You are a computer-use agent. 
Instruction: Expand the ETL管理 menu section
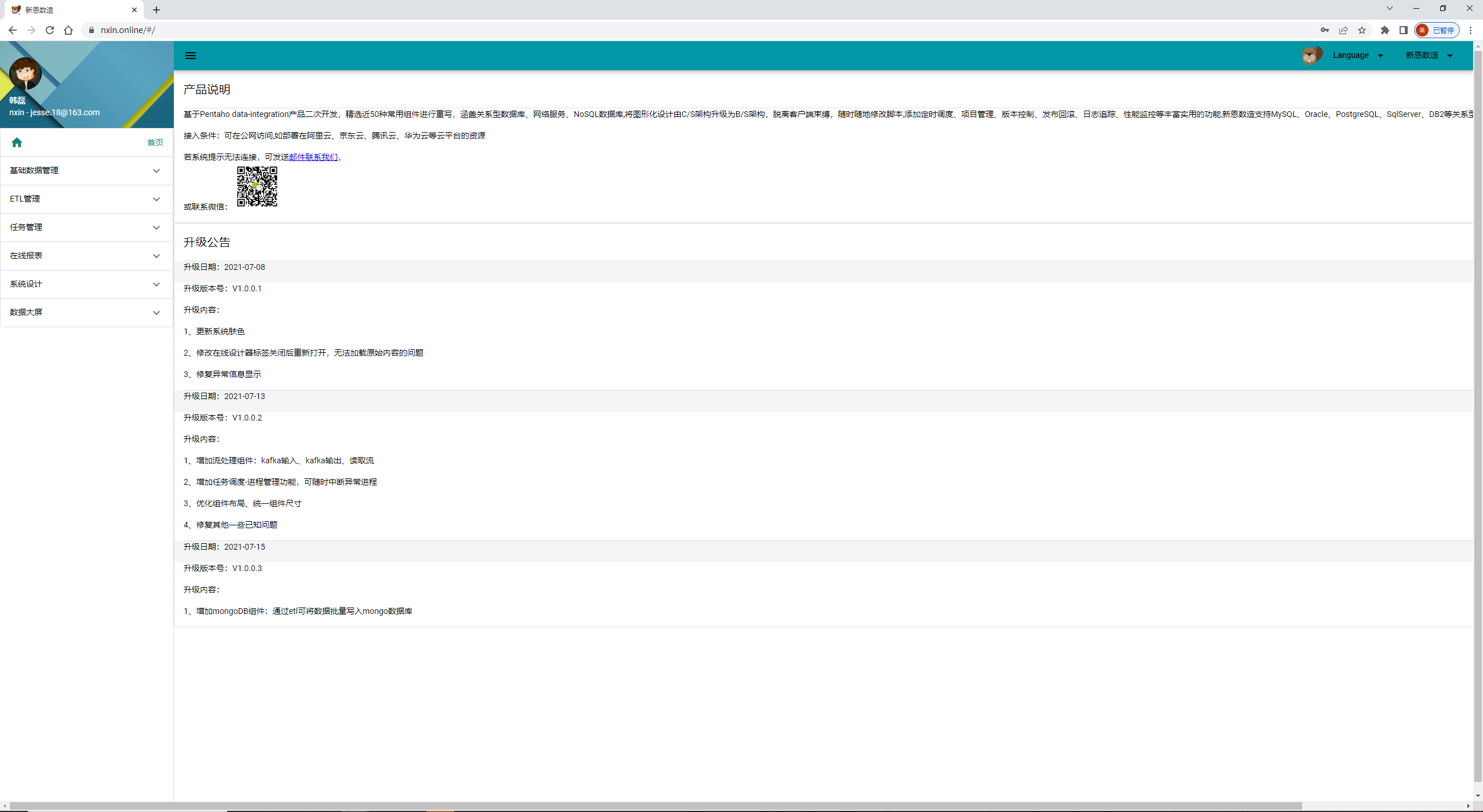(x=86, y=199)
